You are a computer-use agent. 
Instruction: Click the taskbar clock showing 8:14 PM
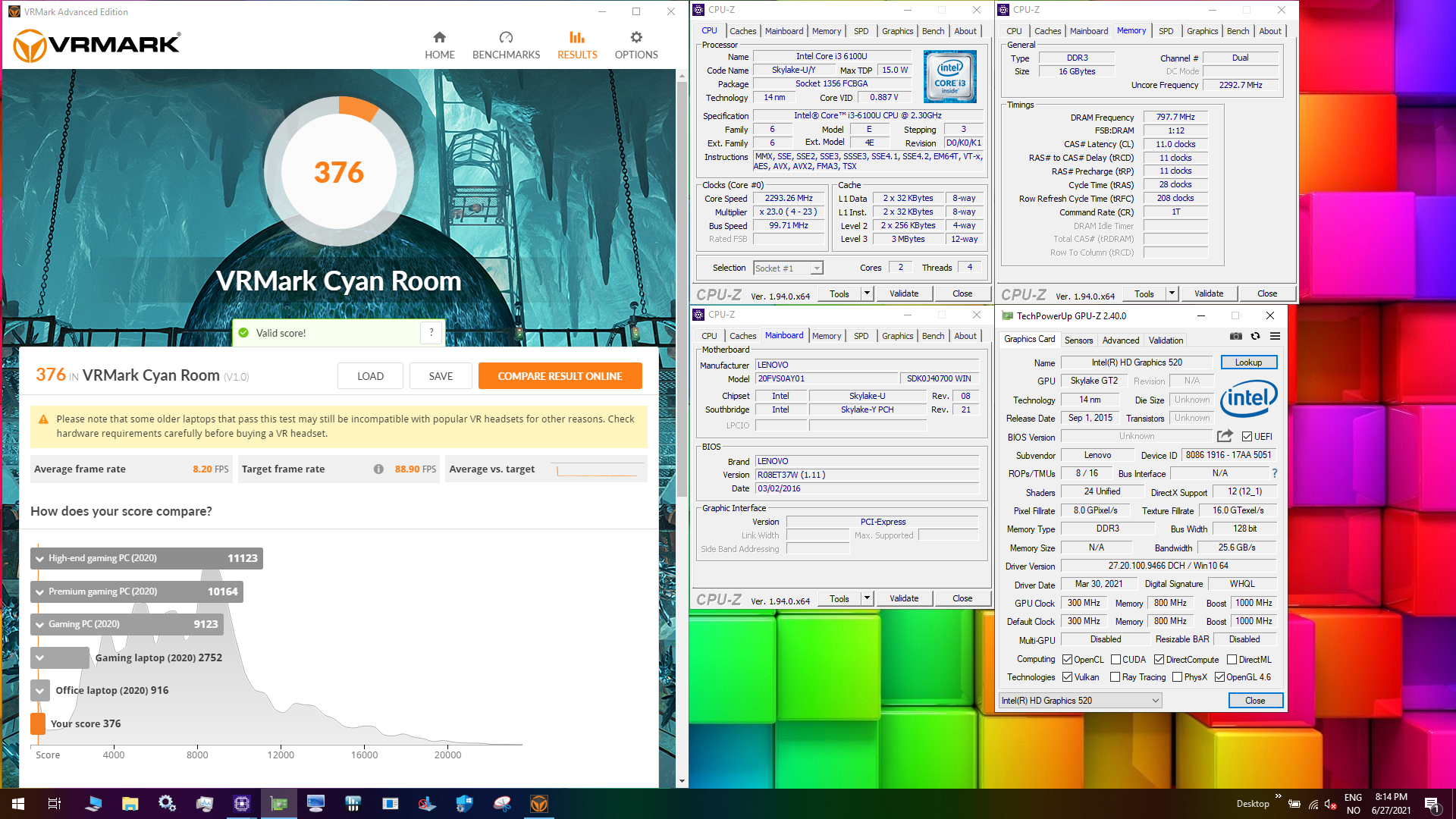click(1391, 804)
